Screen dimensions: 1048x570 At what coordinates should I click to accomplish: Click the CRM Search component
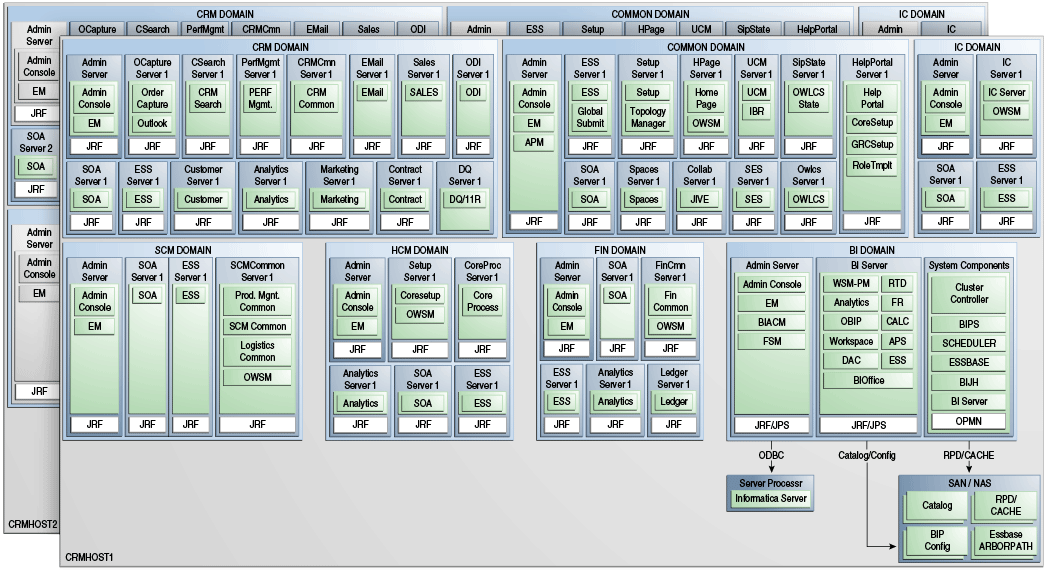pos(208,98)
